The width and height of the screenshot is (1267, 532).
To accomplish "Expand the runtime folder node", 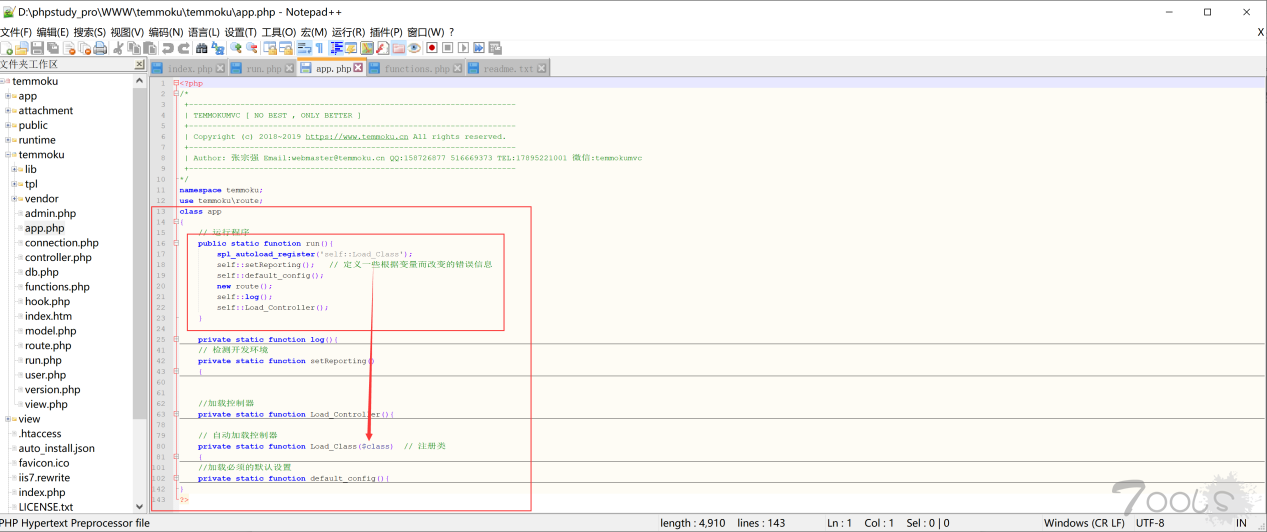I will tap(8, 140).
